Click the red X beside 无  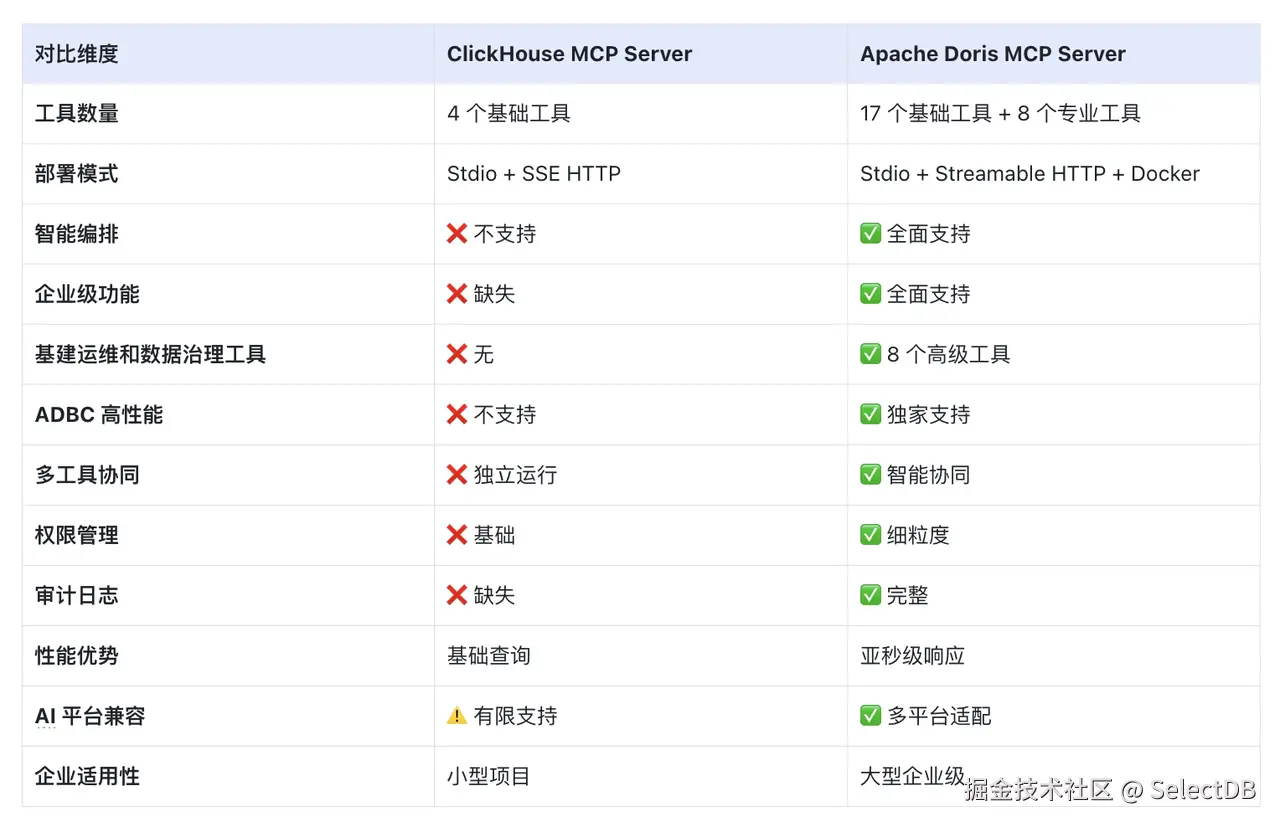pyautogui.click(x=457, y=354)
